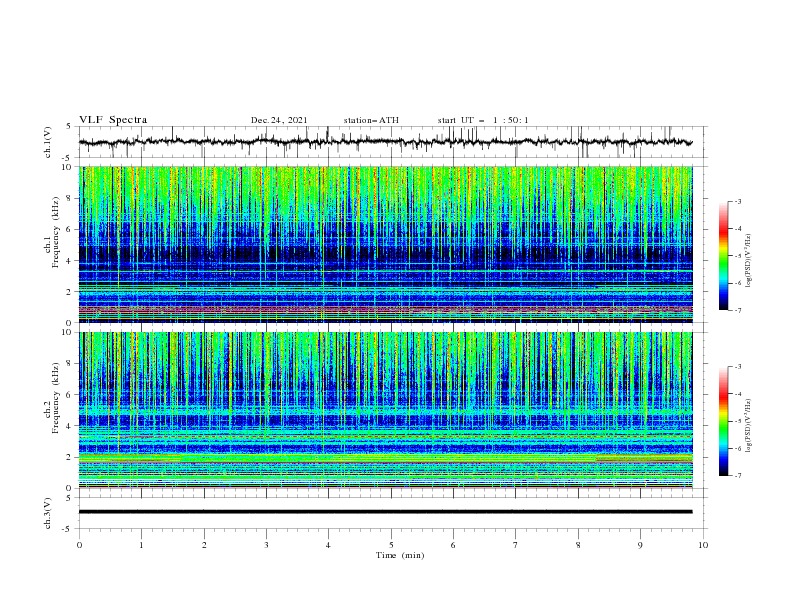792x612 pixels.
Task: Click the ch.1 spectrogram panel
Action: [x=385, y=244]
